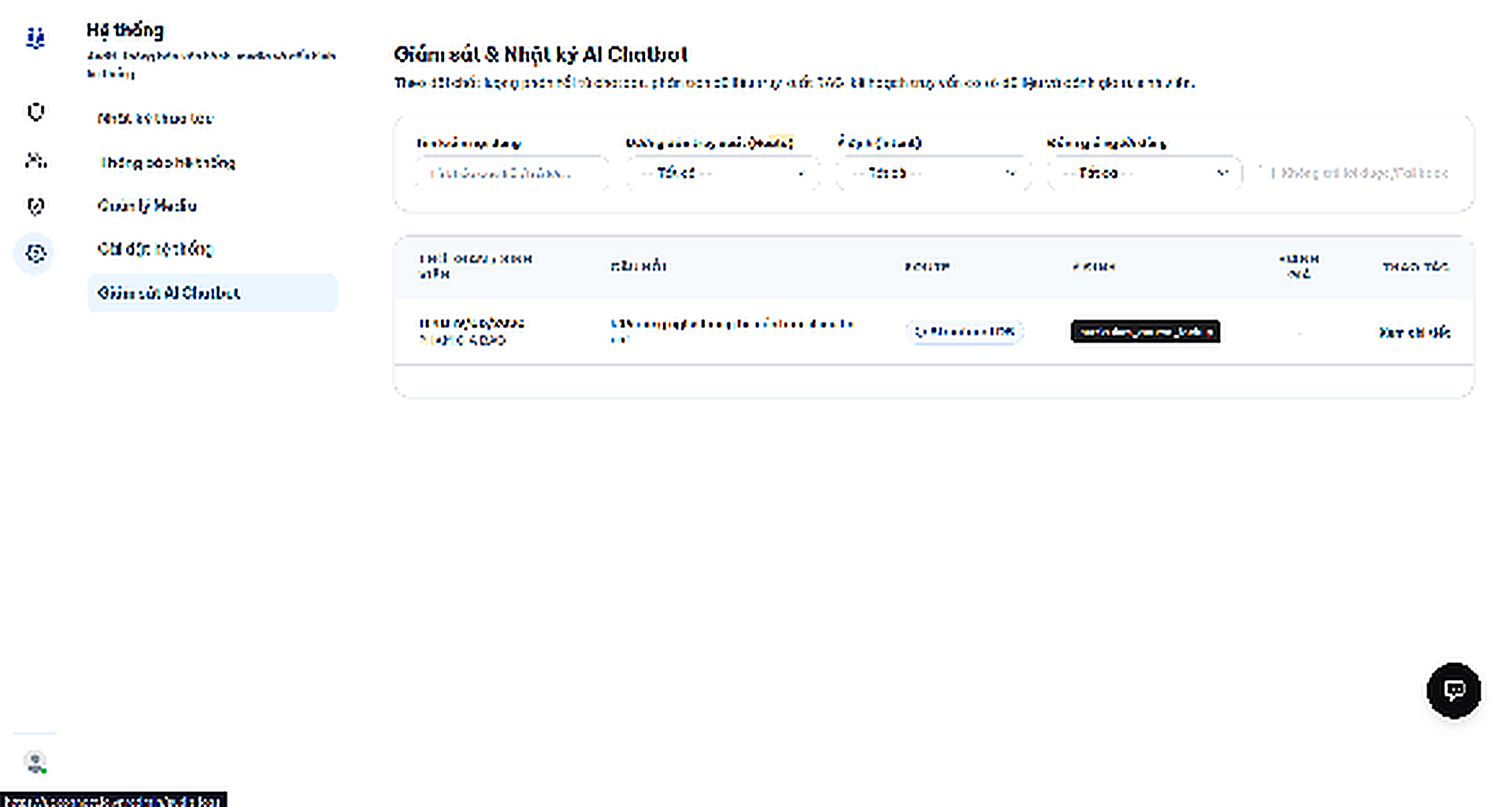
Task: Focus the content search input field
Action: pos(512,173)
